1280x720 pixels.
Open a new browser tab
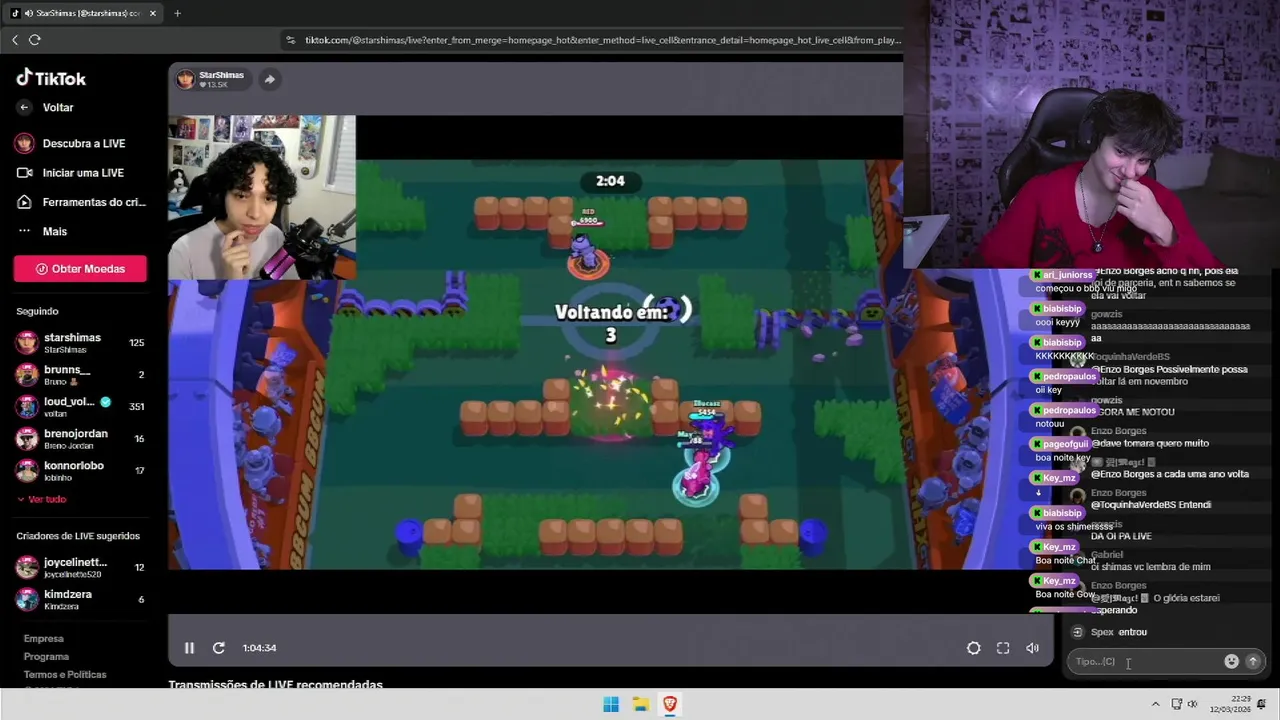click(x=177, y=13)
